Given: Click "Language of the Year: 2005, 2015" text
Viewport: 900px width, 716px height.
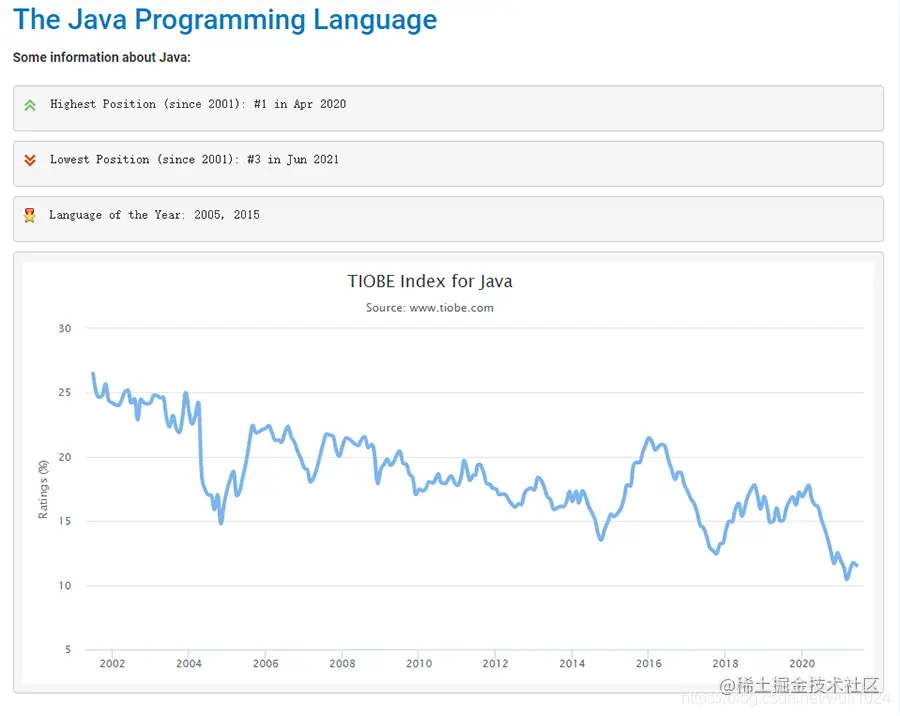Looking at the screenshot, I should (x=154, y=215).
